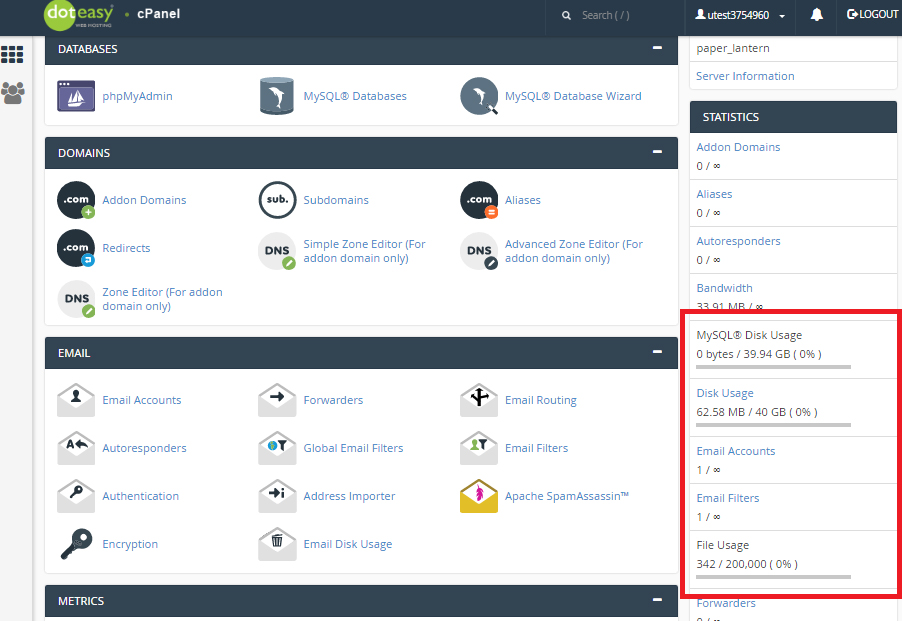
Task: Click the Addon Domains .com icon
Action: click(x=76, y=200)
